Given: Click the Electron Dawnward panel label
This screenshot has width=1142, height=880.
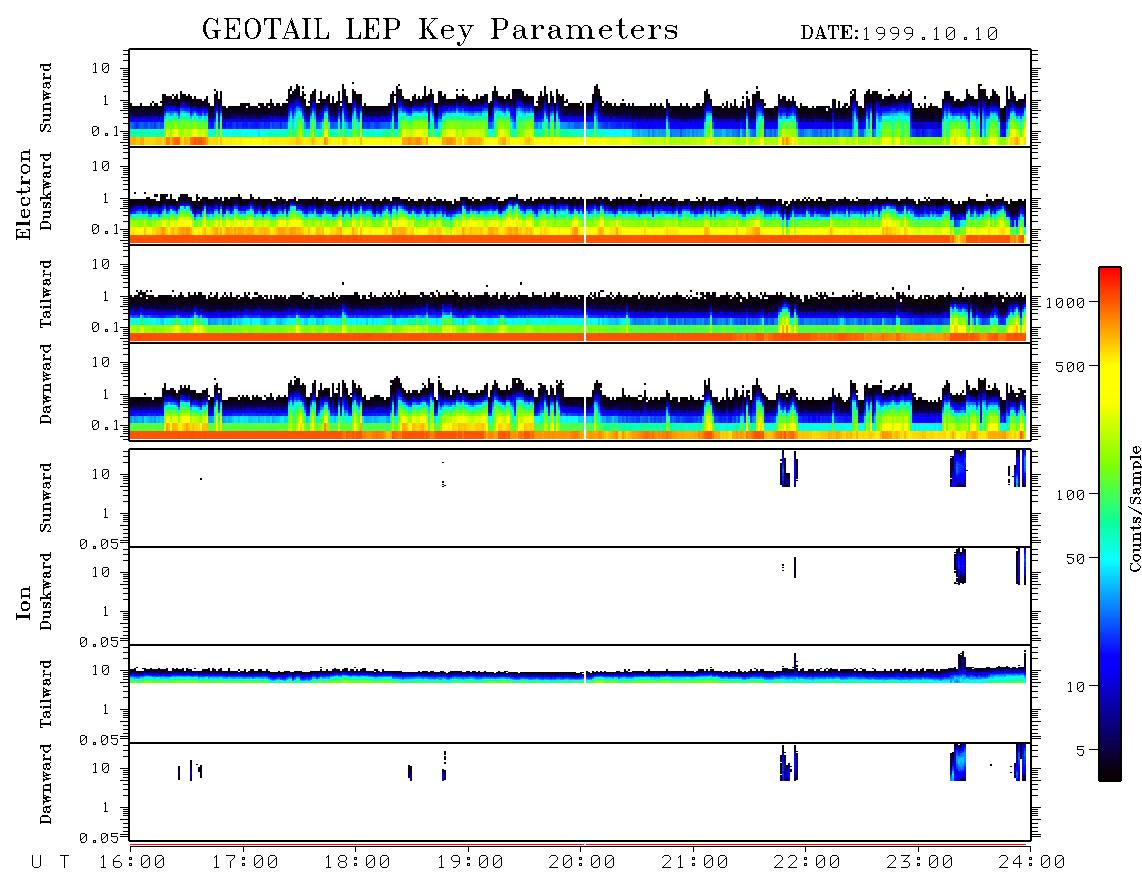Looking at the screenshot, I should tap(46, 384).
